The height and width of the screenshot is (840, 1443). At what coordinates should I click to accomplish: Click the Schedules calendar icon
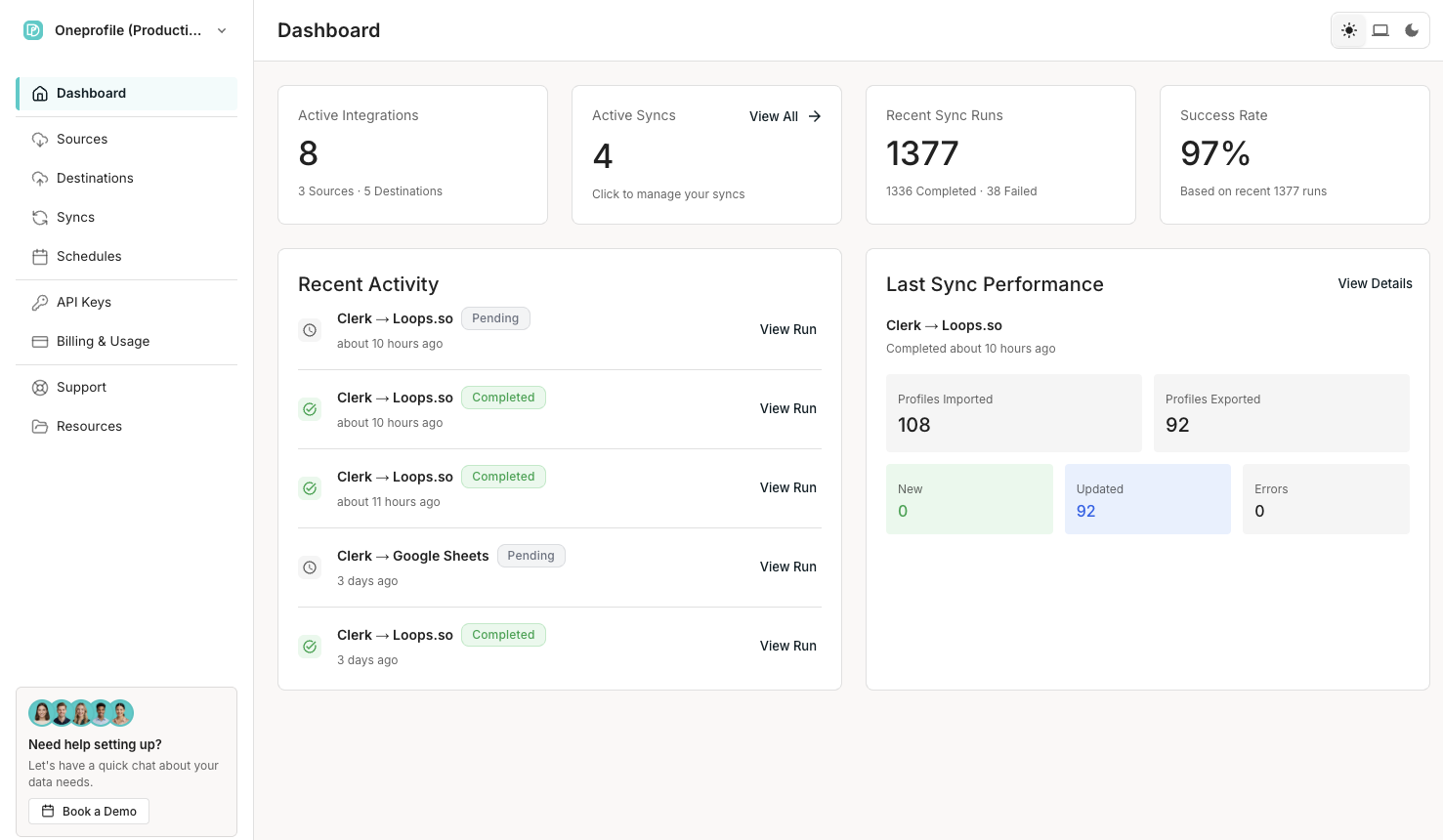[x=40, y=257]
